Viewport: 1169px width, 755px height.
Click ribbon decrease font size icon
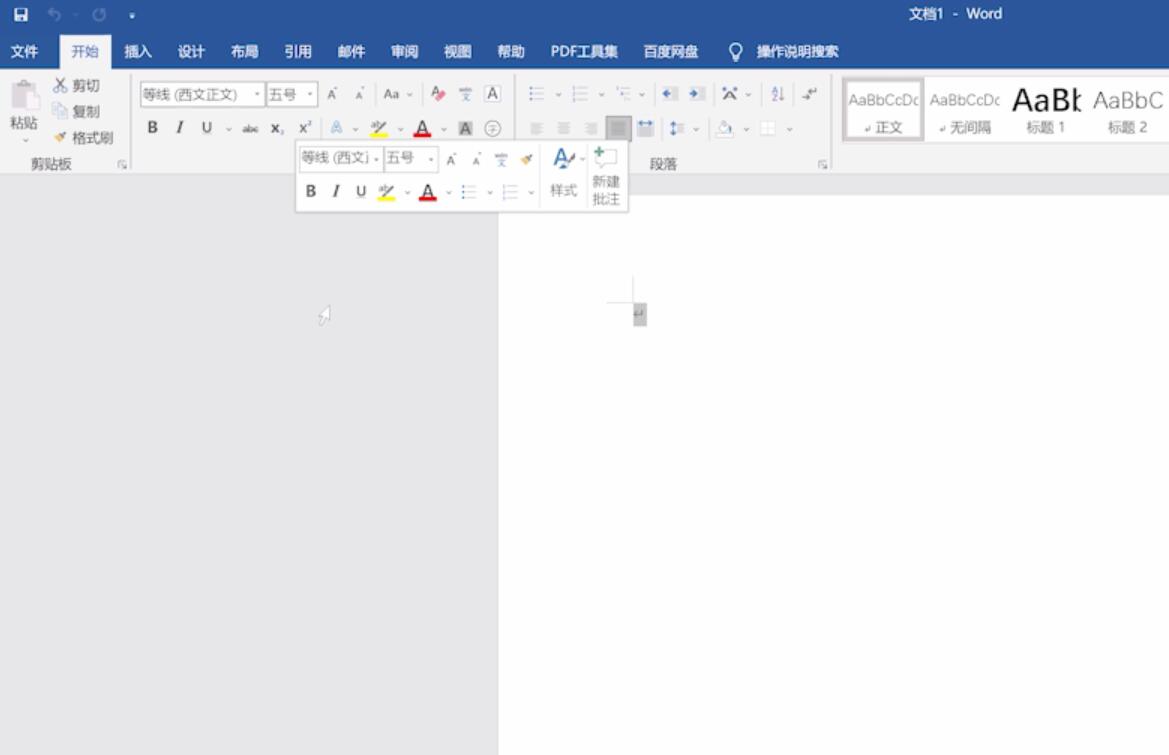pyautogui.click(x=359, y=94)
